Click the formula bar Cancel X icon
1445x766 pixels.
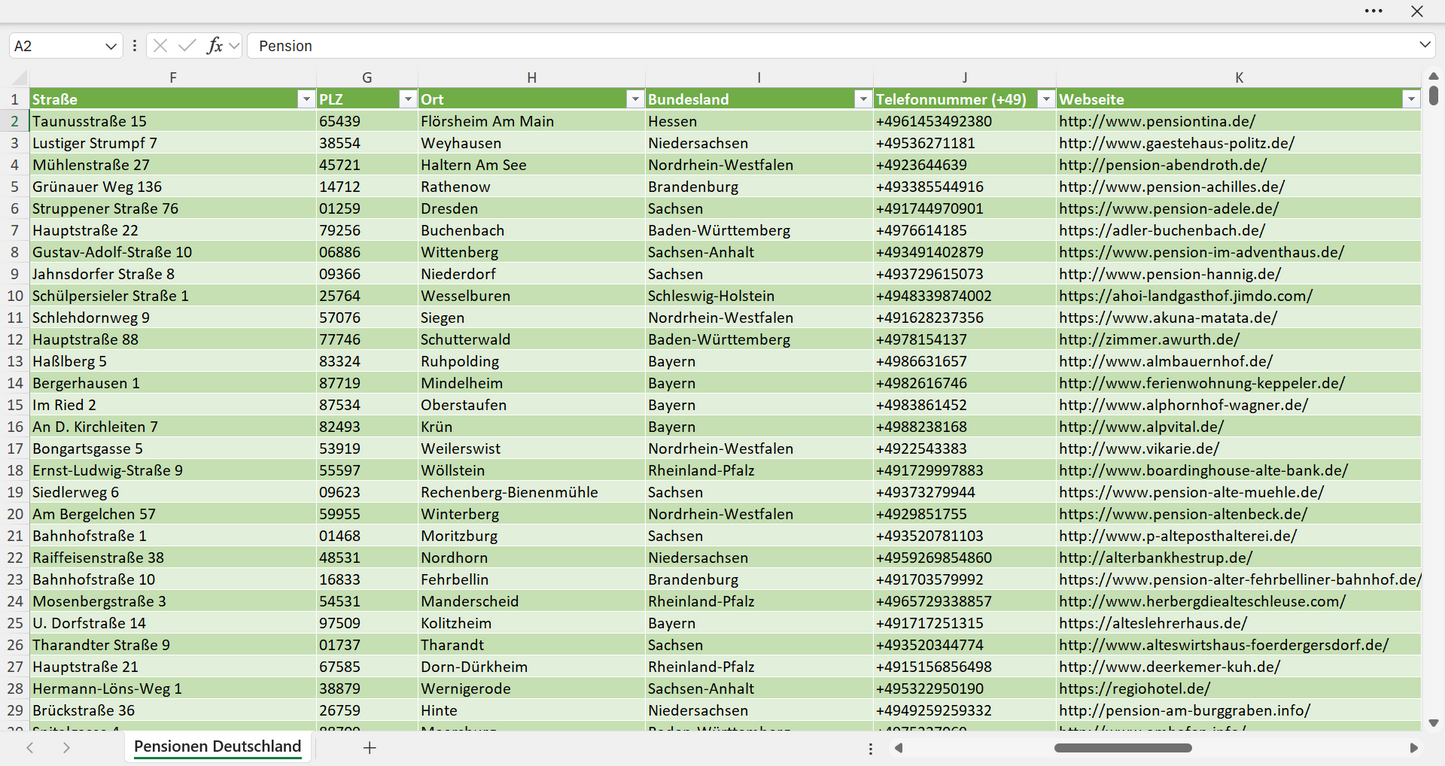click(160, 46)
